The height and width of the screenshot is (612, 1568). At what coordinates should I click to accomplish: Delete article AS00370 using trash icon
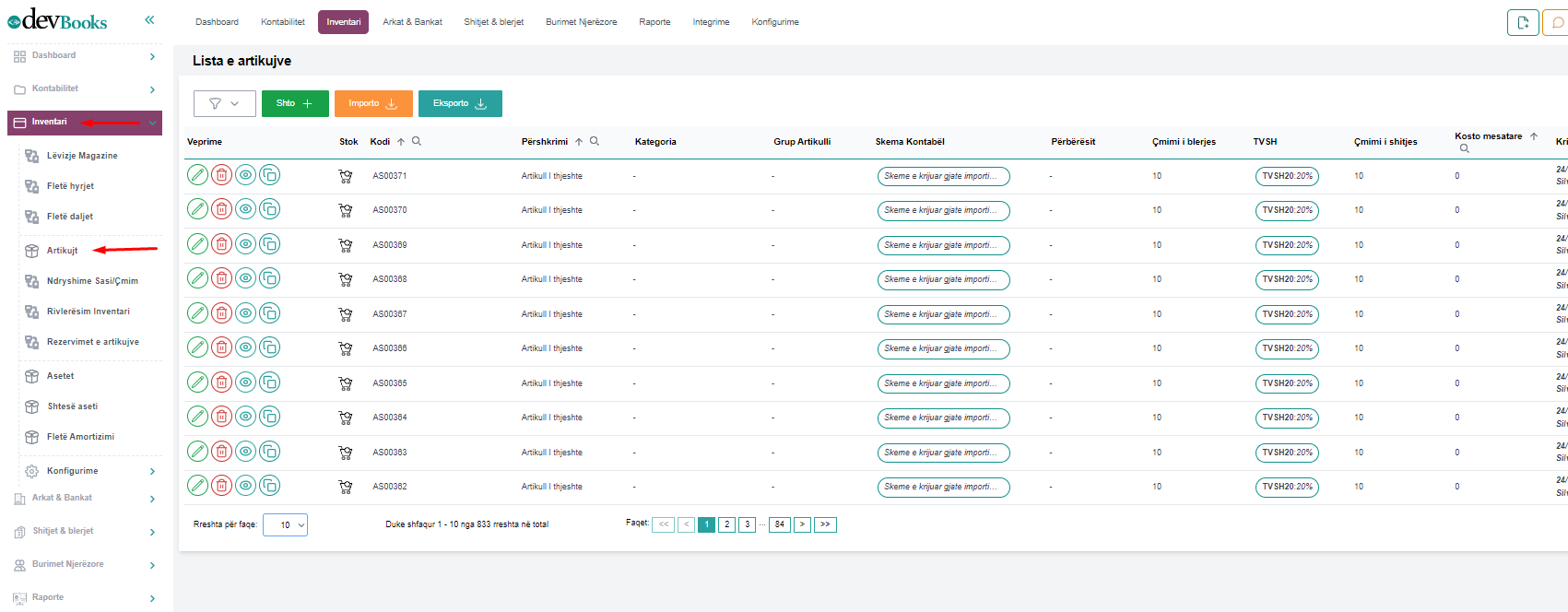pyautogui.click(x=221, y=209)
